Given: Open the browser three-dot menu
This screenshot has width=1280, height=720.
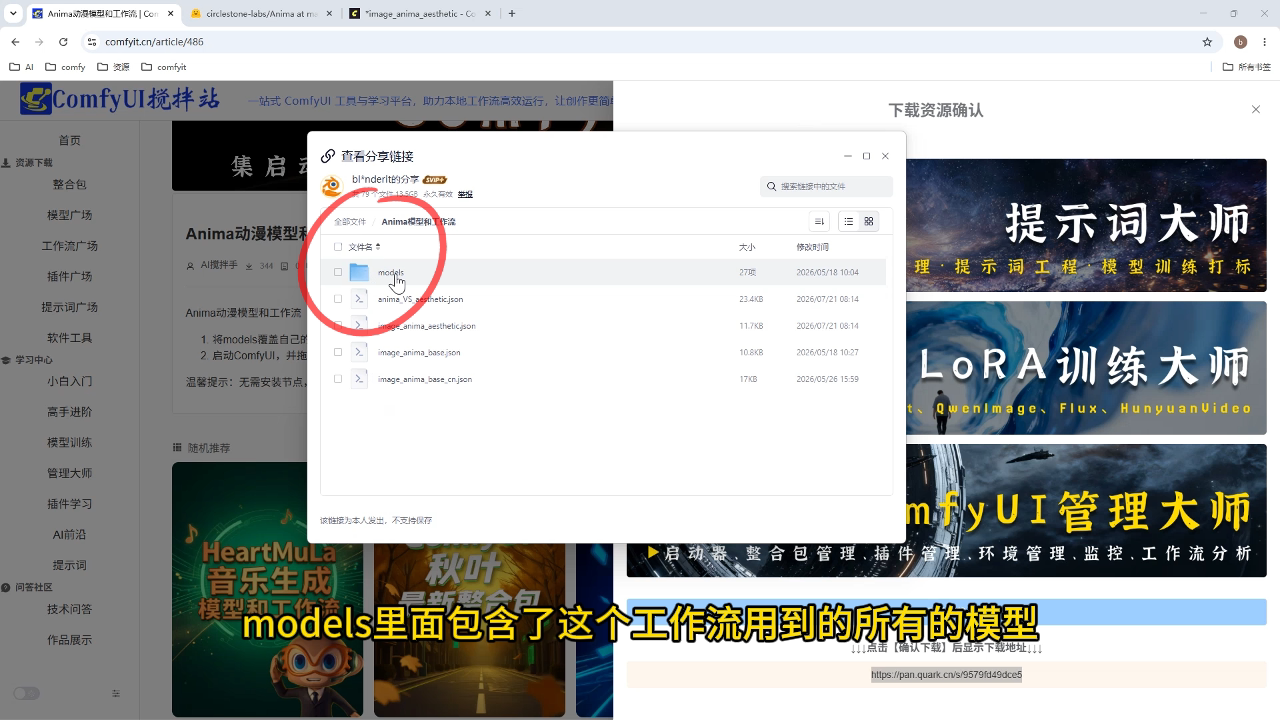Looking at the screenshot, I should tap(1265, 42).
